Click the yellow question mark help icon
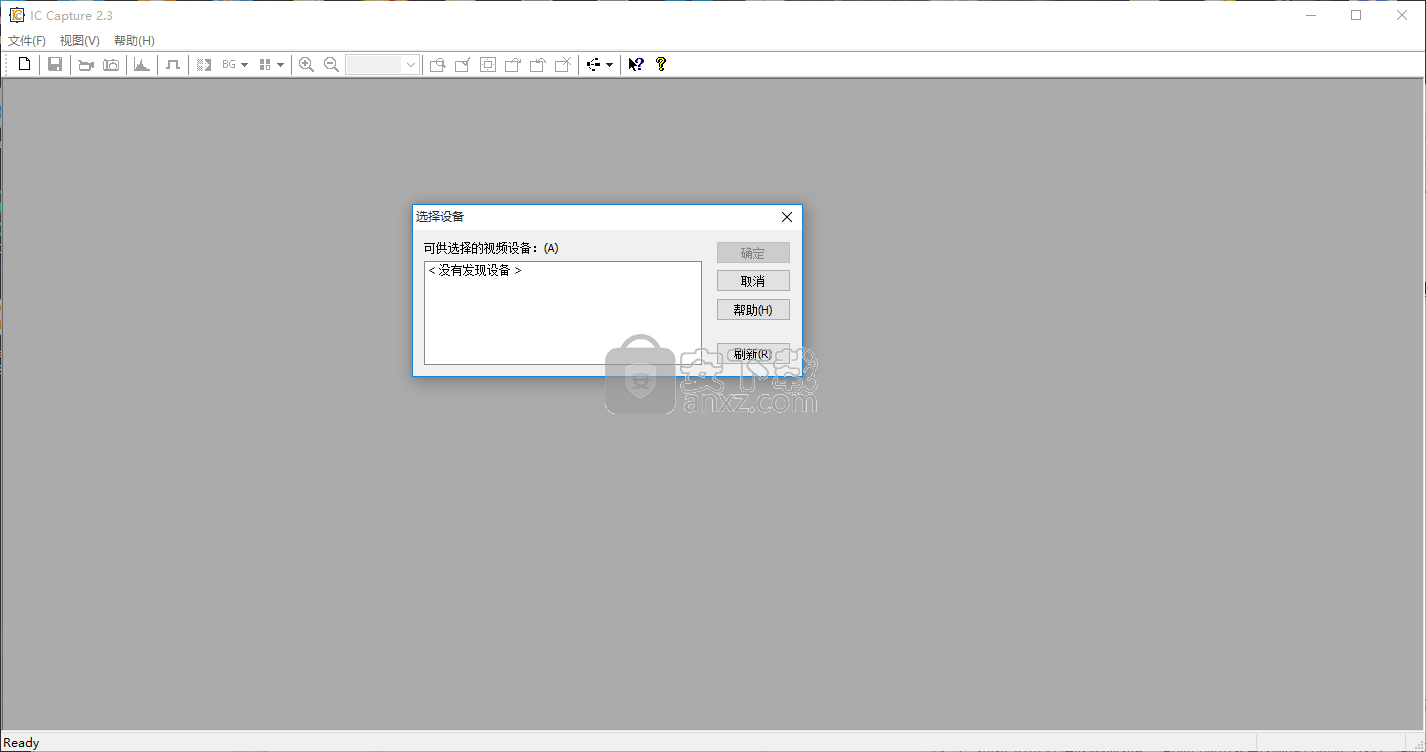 tap(661, 64)
